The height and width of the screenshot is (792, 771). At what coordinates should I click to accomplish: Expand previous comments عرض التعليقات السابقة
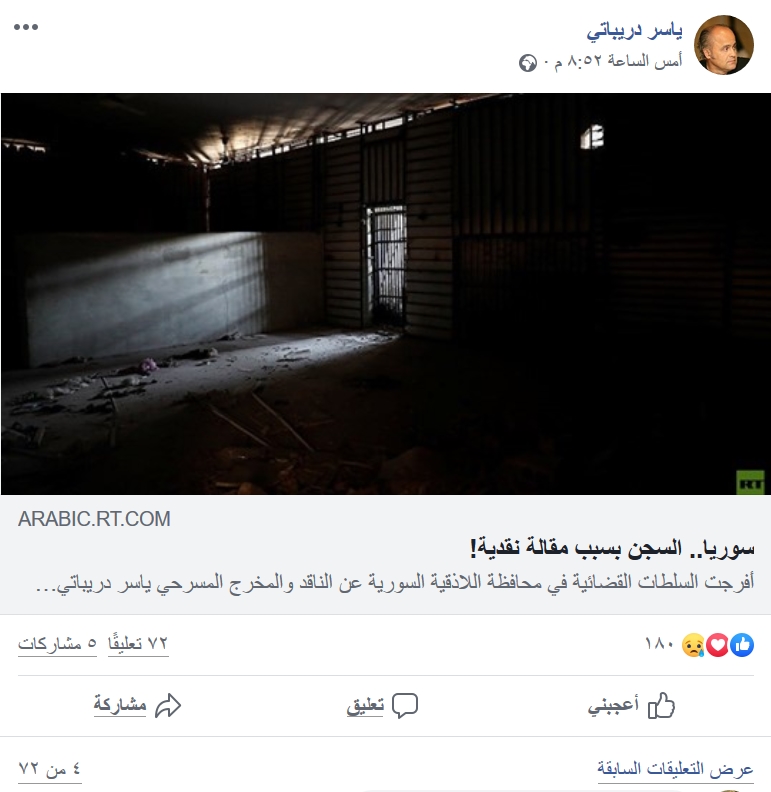(x=675, y=769)
